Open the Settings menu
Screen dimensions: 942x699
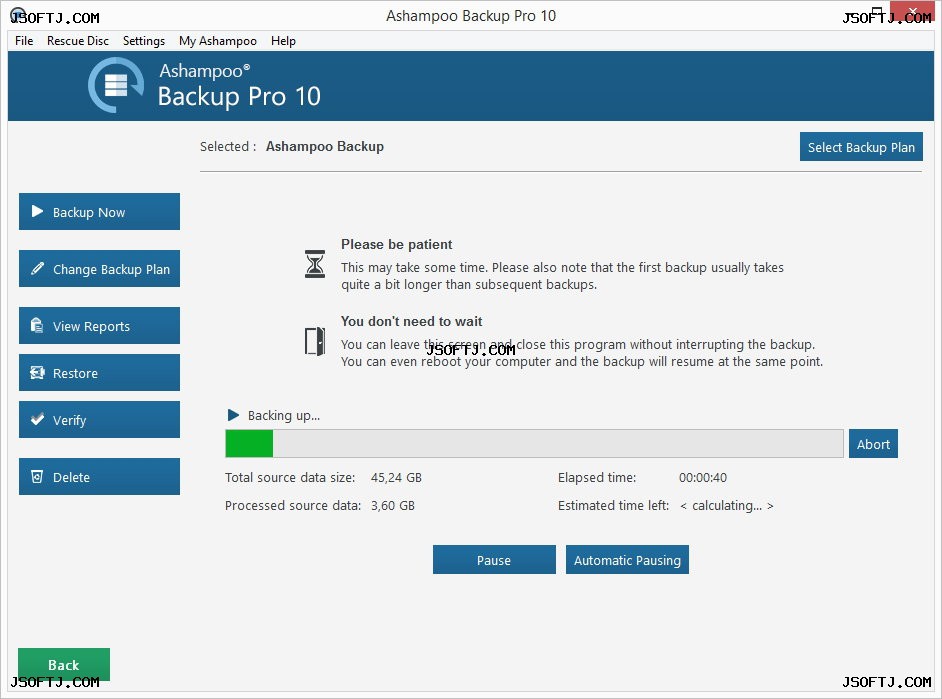point(144,41)
